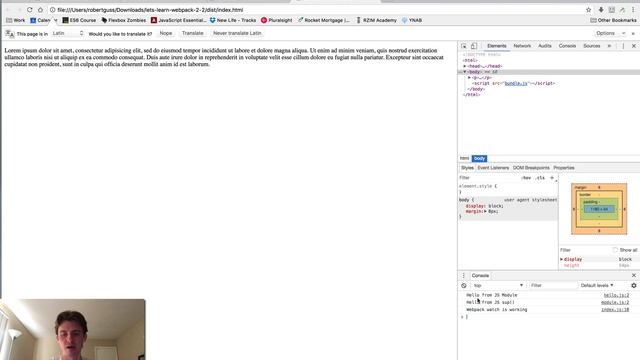
Task: Open the DevTools customize menu
Action: click(x=623, y=46)
